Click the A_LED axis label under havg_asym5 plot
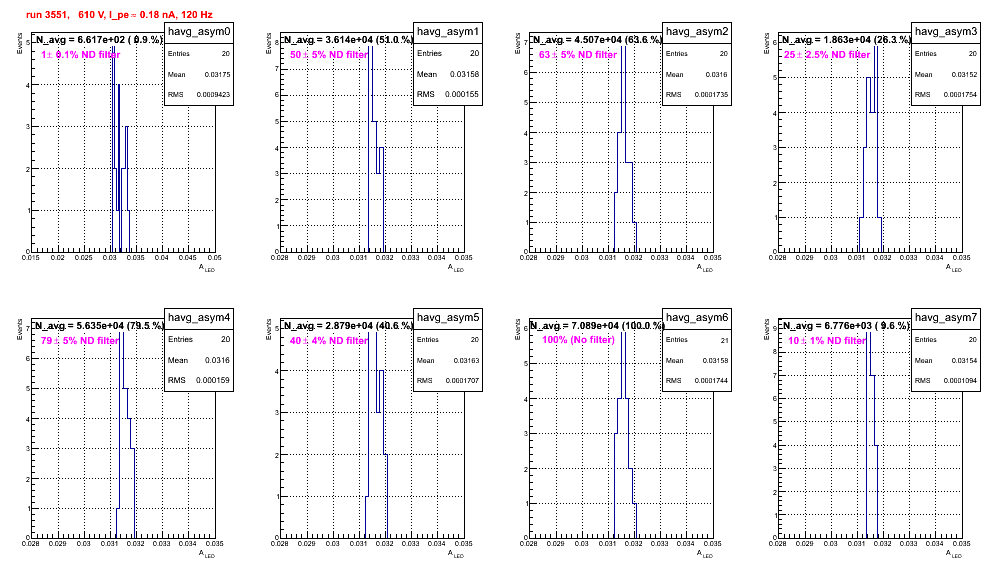This screenshot has width=996, height=572. pyautogui.click(x=456, y=554)
